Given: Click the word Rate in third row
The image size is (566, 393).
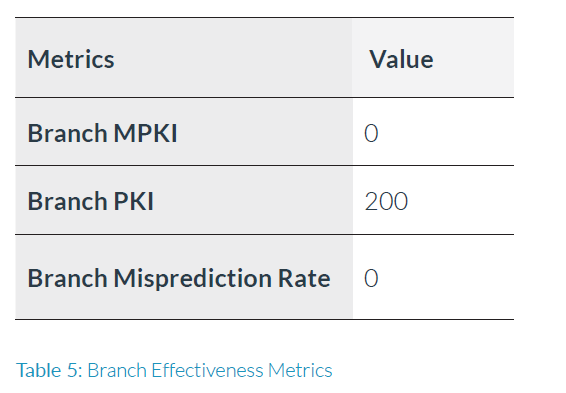Looking at the screenshot, I should coord(304,278).
